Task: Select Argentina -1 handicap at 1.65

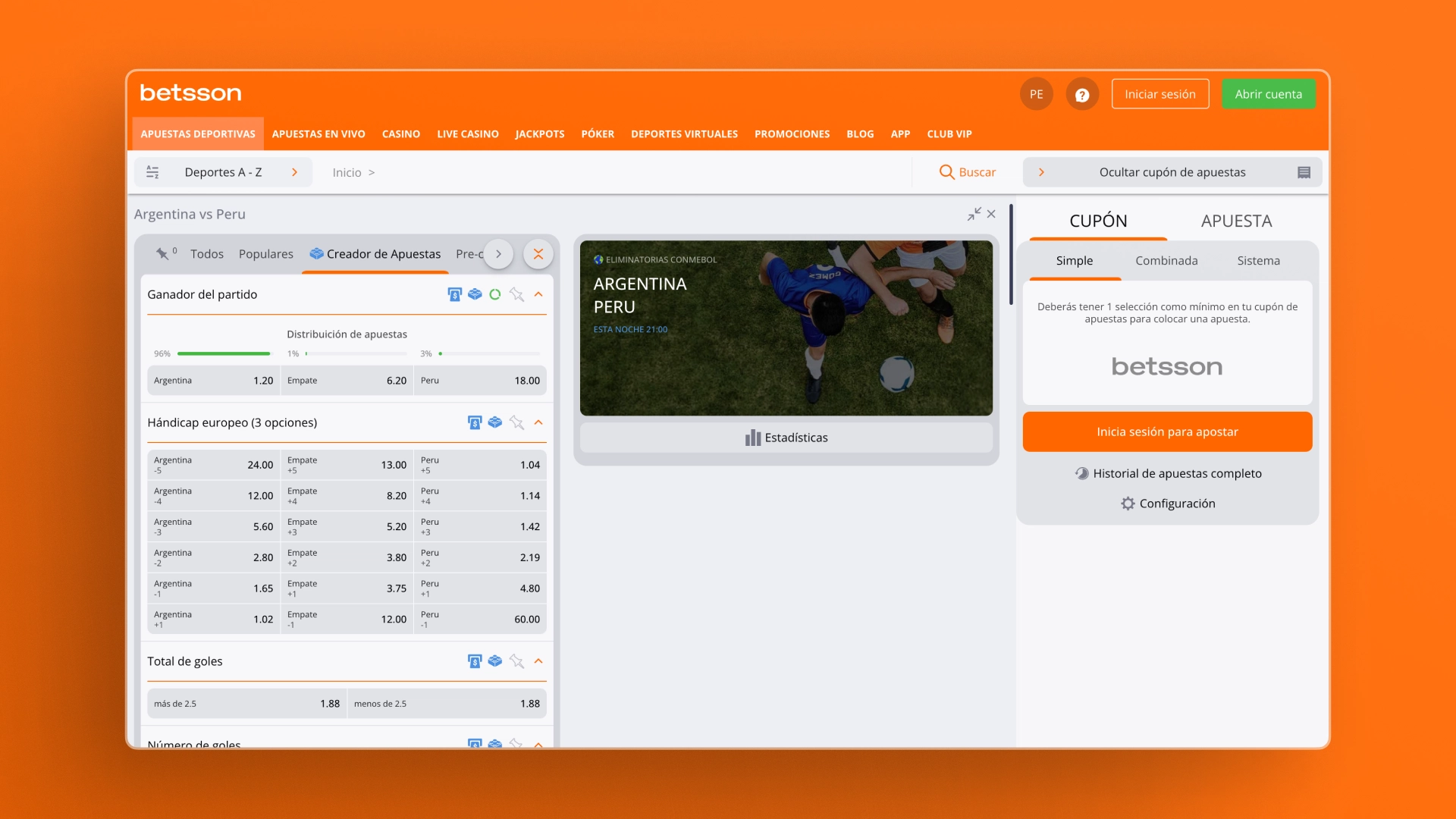Action: pos(213,588)
